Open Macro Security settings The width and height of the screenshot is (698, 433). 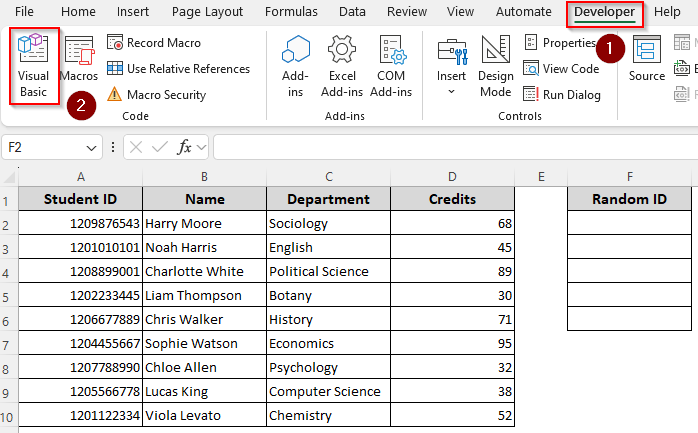[x=157, y=94]
